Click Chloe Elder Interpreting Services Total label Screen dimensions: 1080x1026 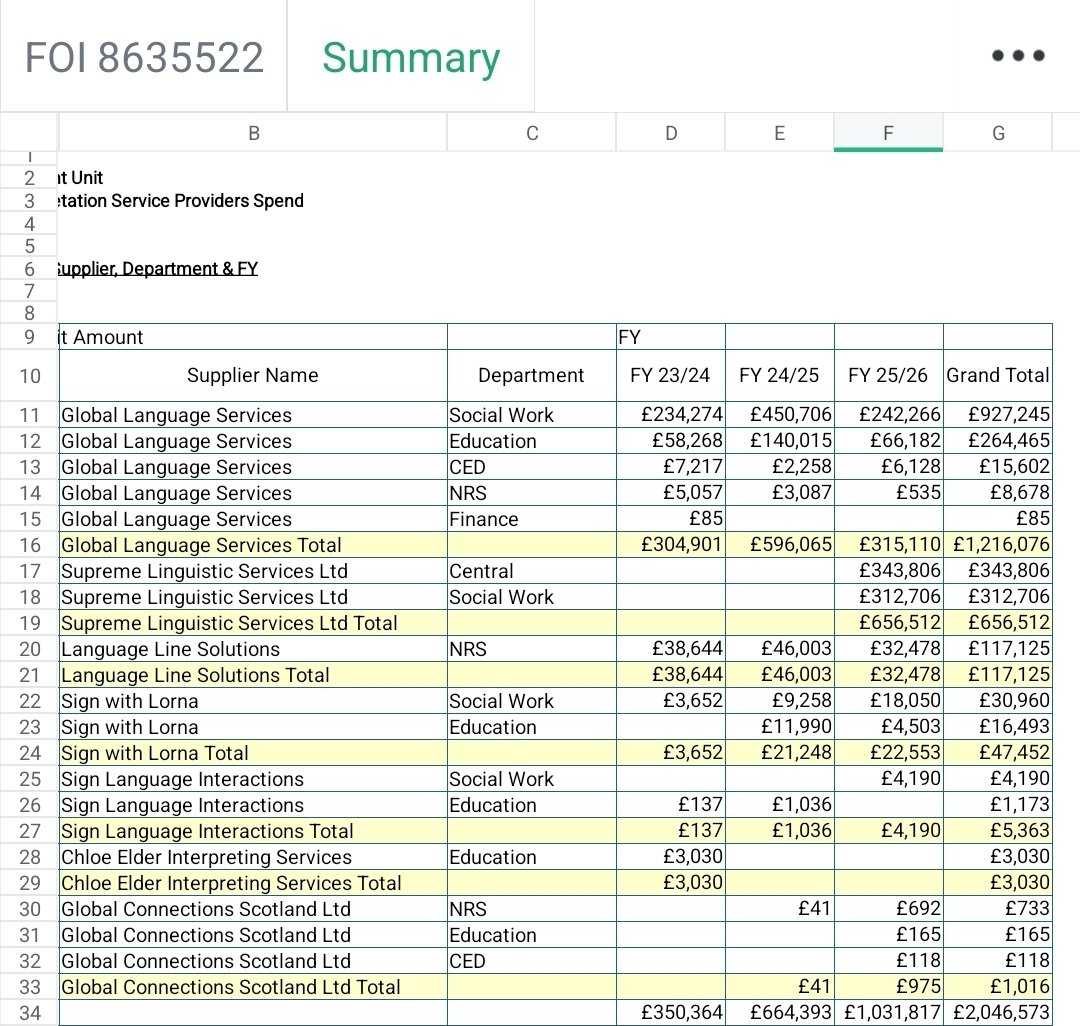253,883
